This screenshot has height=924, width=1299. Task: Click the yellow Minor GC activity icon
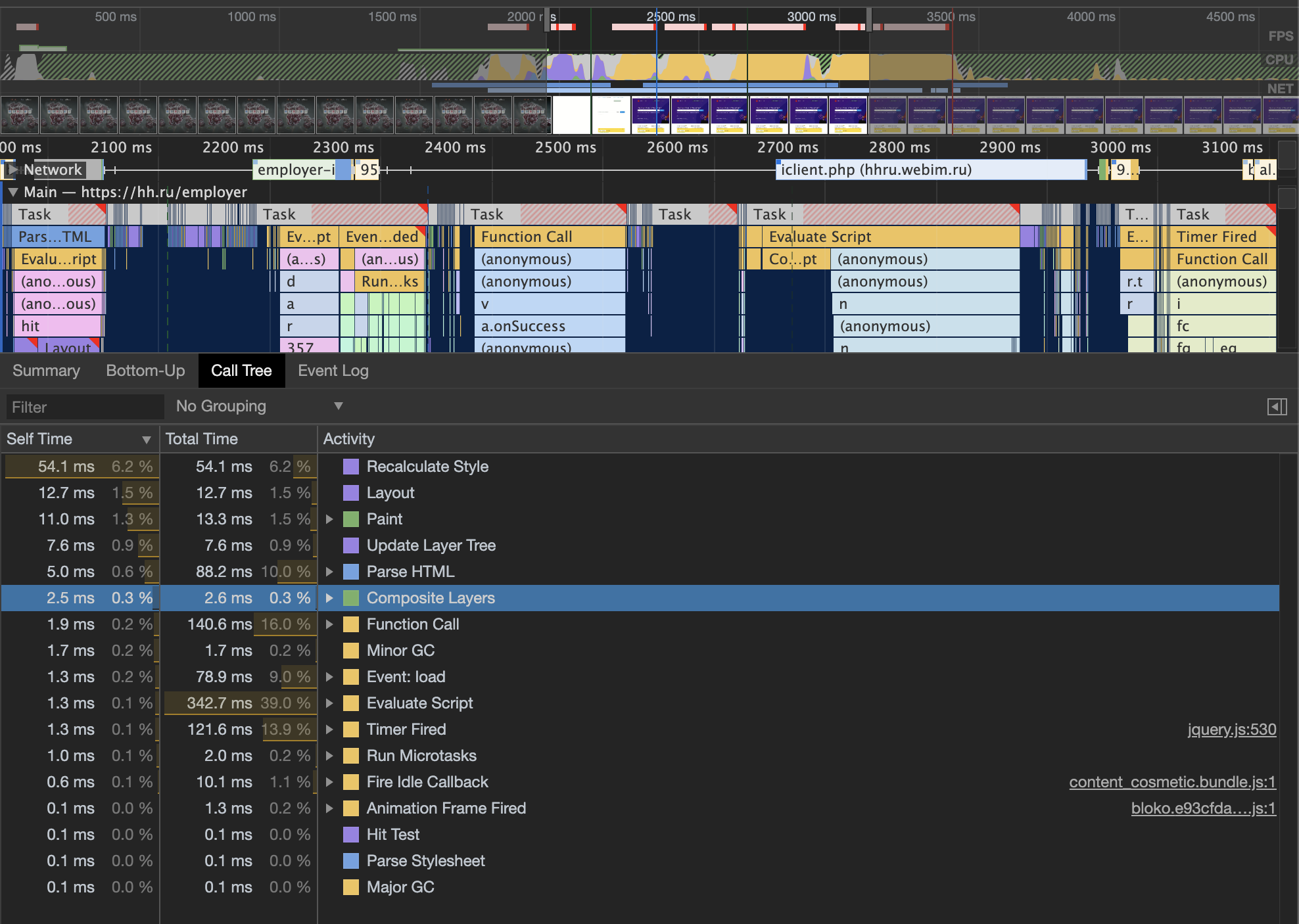tap(351, 651)
